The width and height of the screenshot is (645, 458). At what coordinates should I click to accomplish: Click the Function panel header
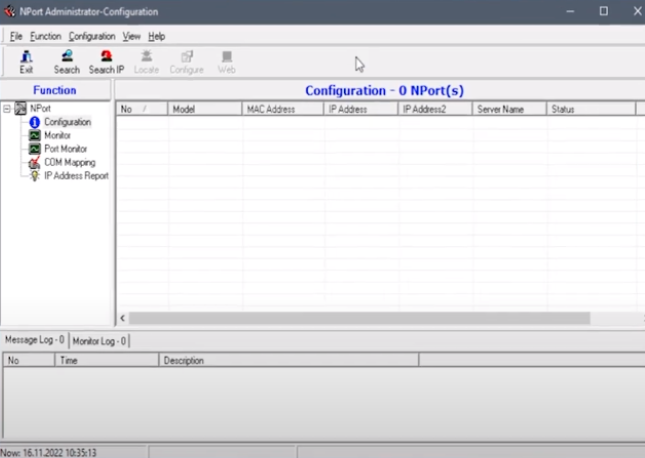tap(55, 90)
